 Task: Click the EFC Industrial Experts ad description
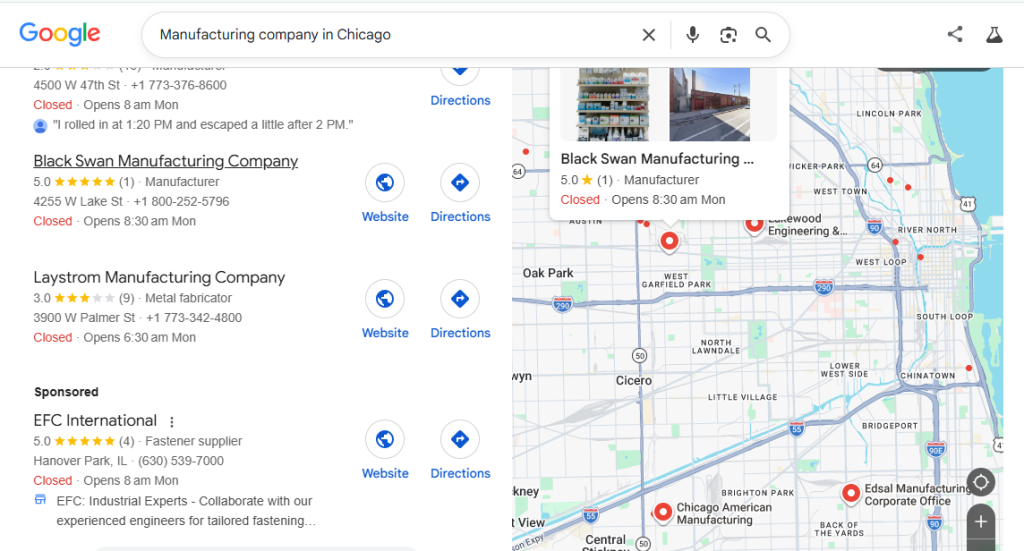[186, 511]
